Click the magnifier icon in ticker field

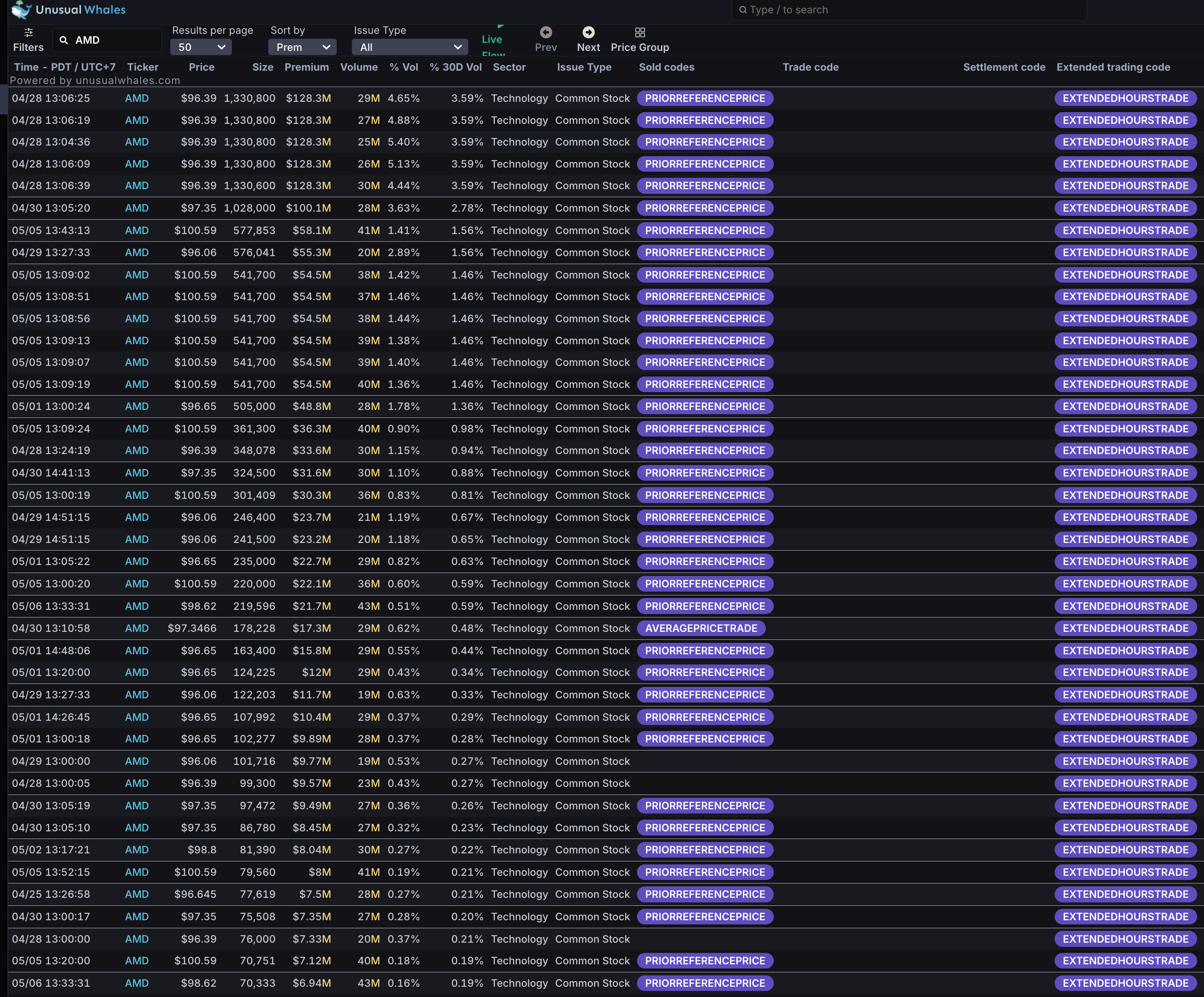click(63, 40)
